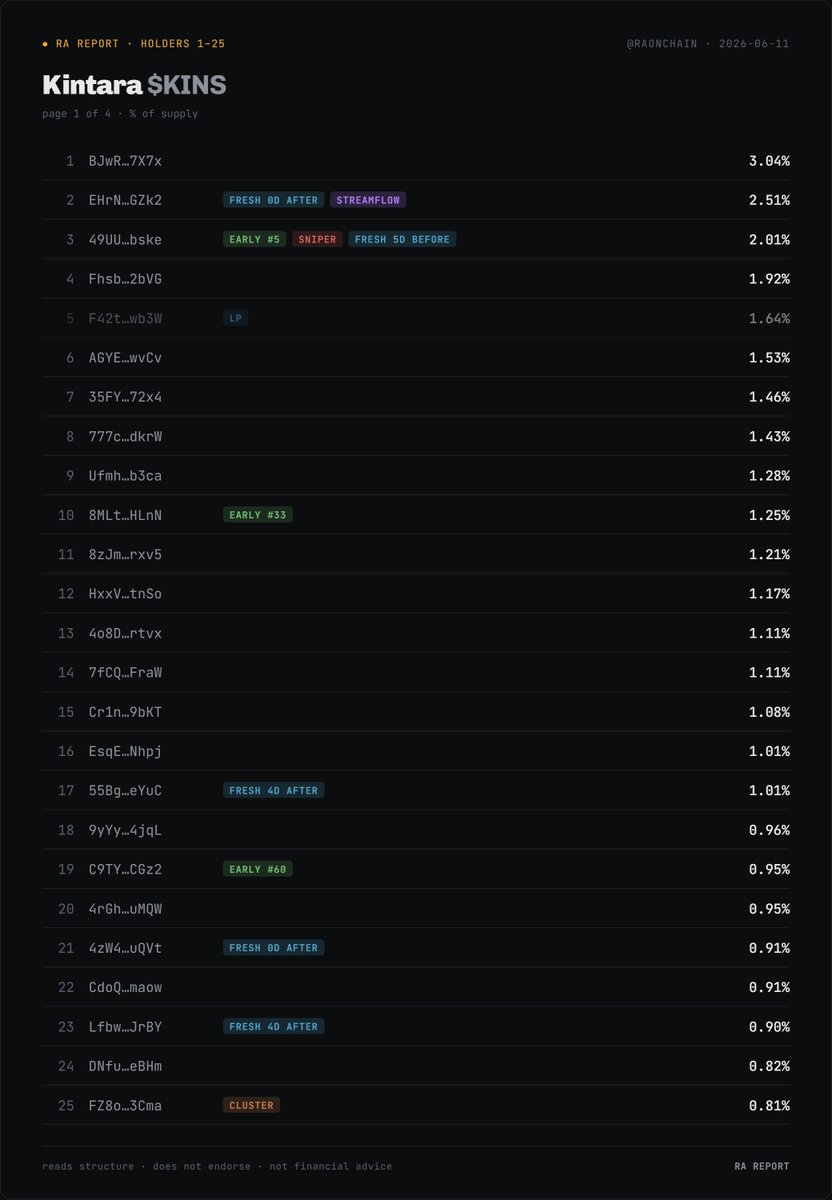Select FRESH 4D AFTER tag on holder 23
The height and width of the screenshot is (1200, 832).
click(274, 1026)
